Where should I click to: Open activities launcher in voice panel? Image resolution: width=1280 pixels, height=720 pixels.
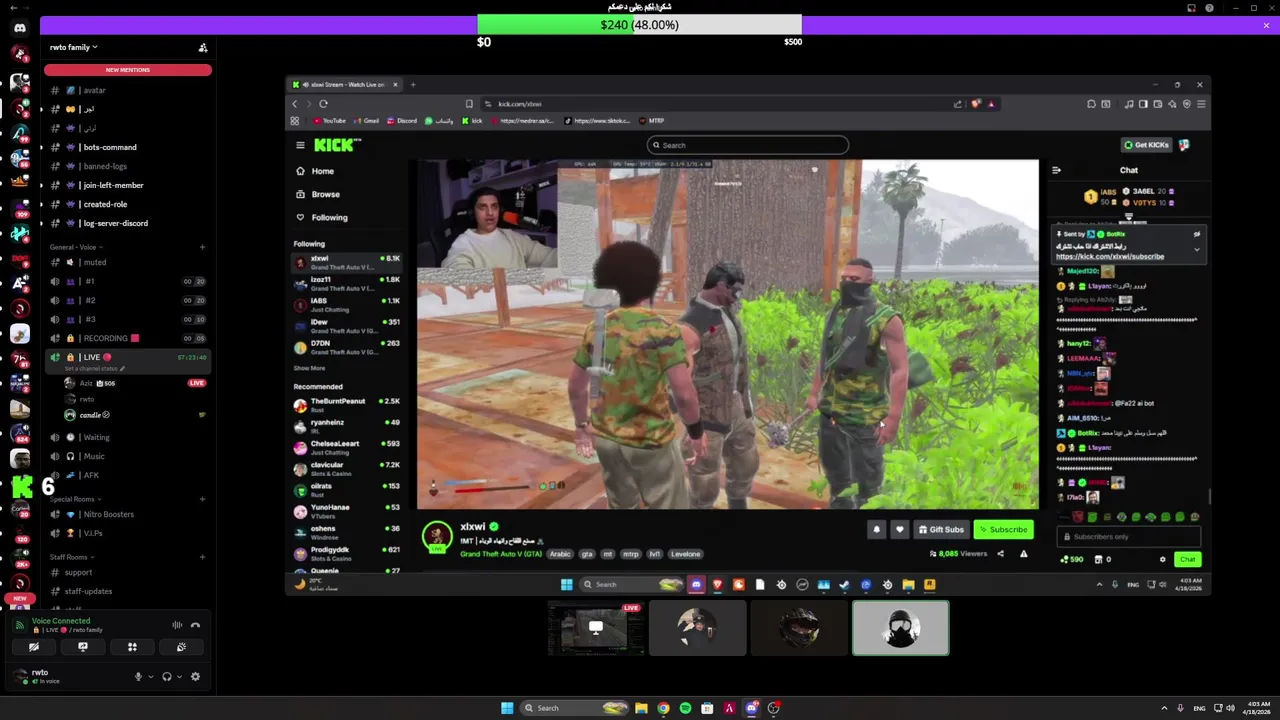(132, 647)
